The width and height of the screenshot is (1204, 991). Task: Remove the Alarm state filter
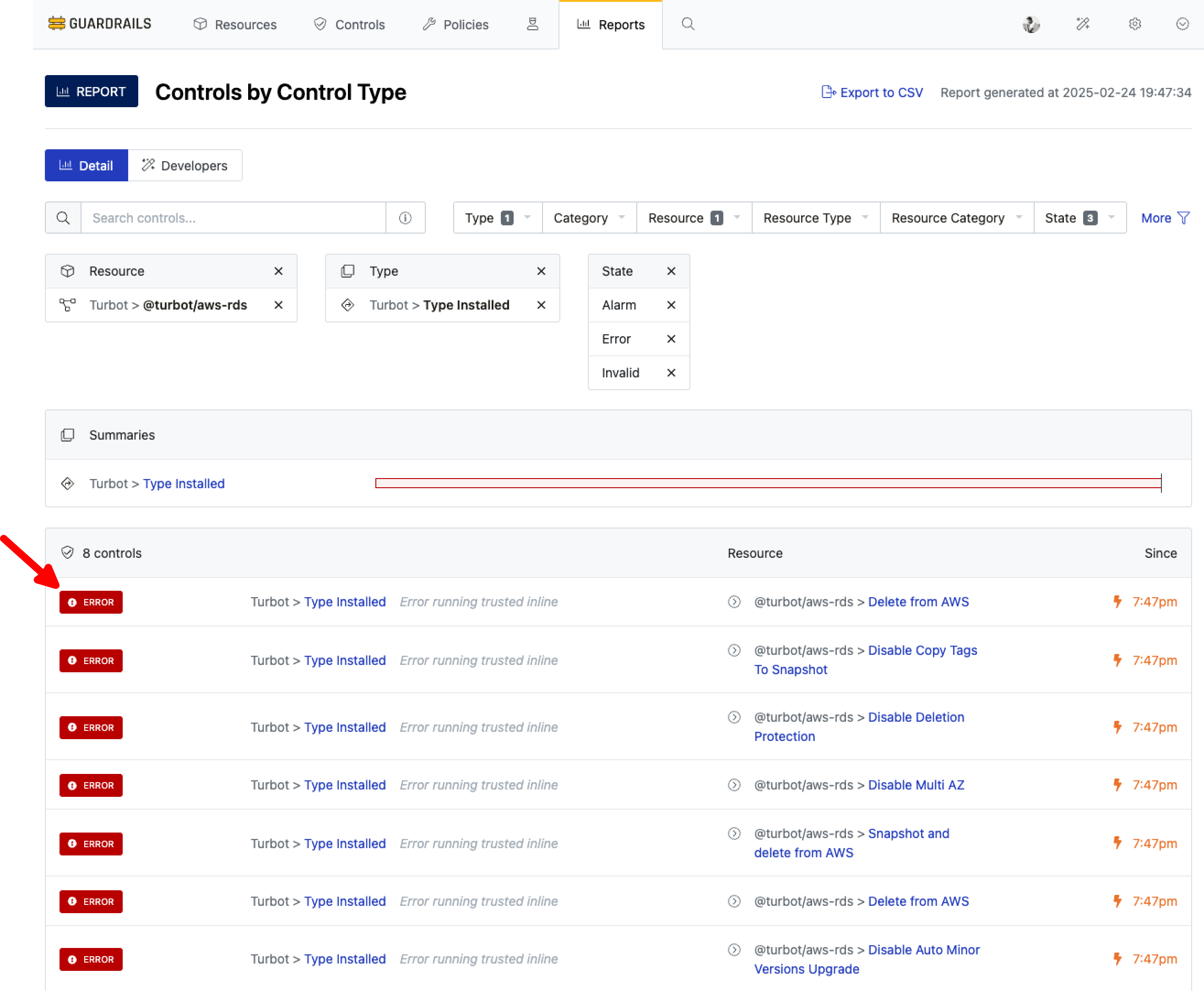point(671,305)
